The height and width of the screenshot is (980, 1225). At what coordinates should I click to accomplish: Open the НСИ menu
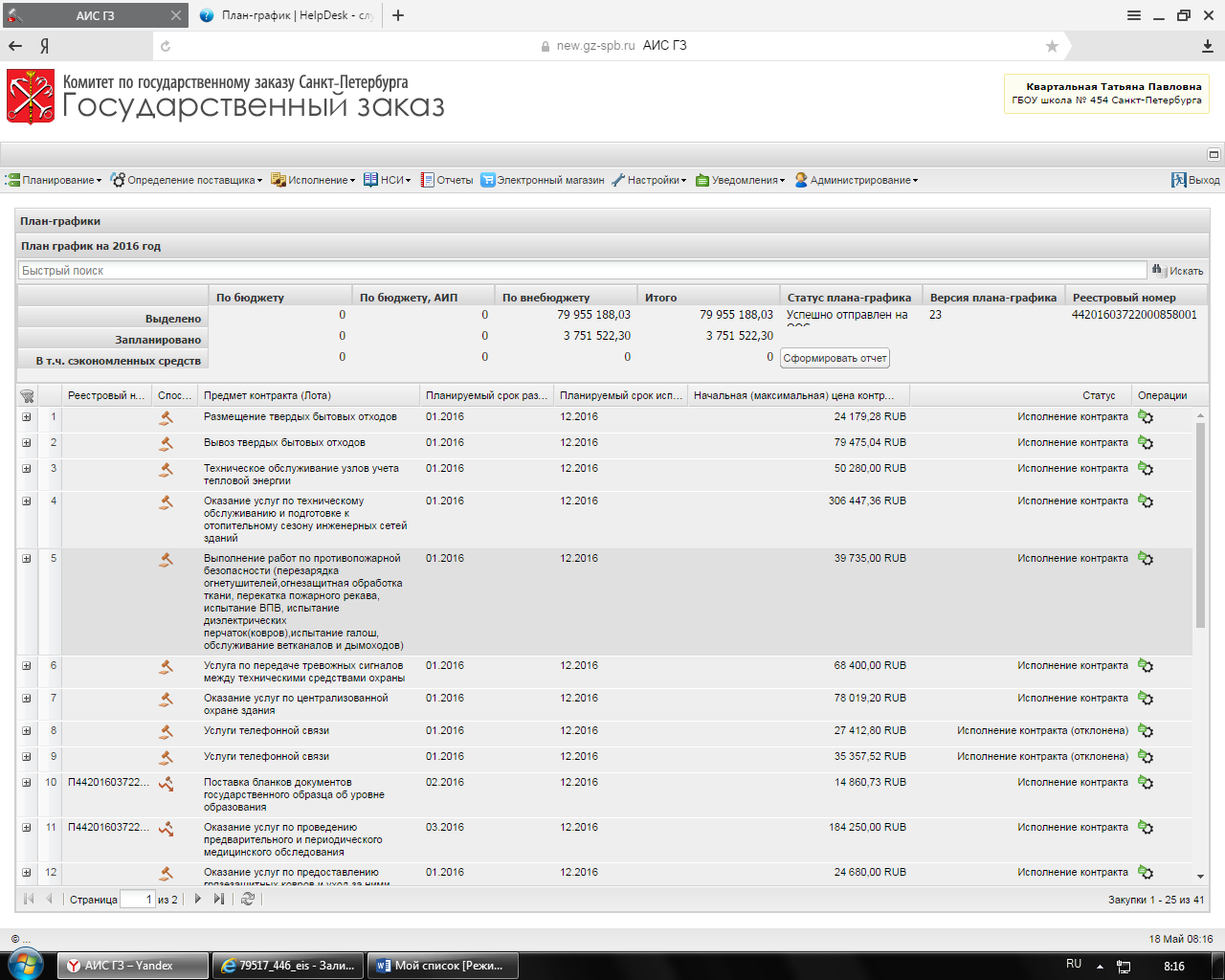click(388, 180)
